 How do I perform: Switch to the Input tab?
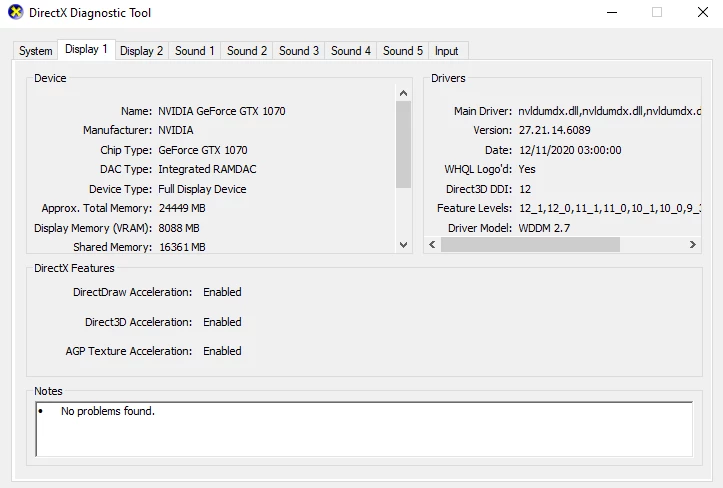click(446, 51)
